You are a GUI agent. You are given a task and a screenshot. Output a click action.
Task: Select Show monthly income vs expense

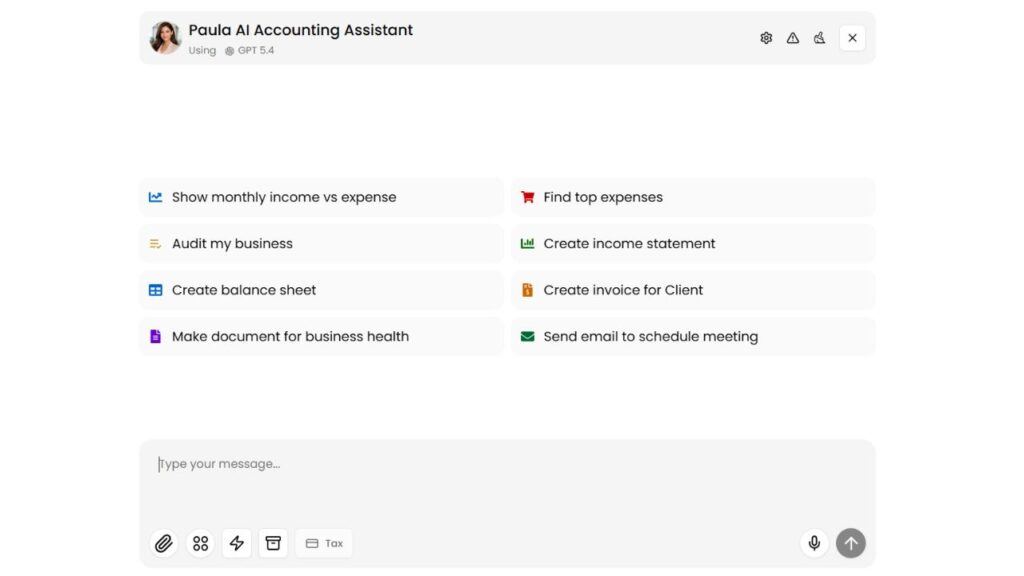[x=321, y=197]
